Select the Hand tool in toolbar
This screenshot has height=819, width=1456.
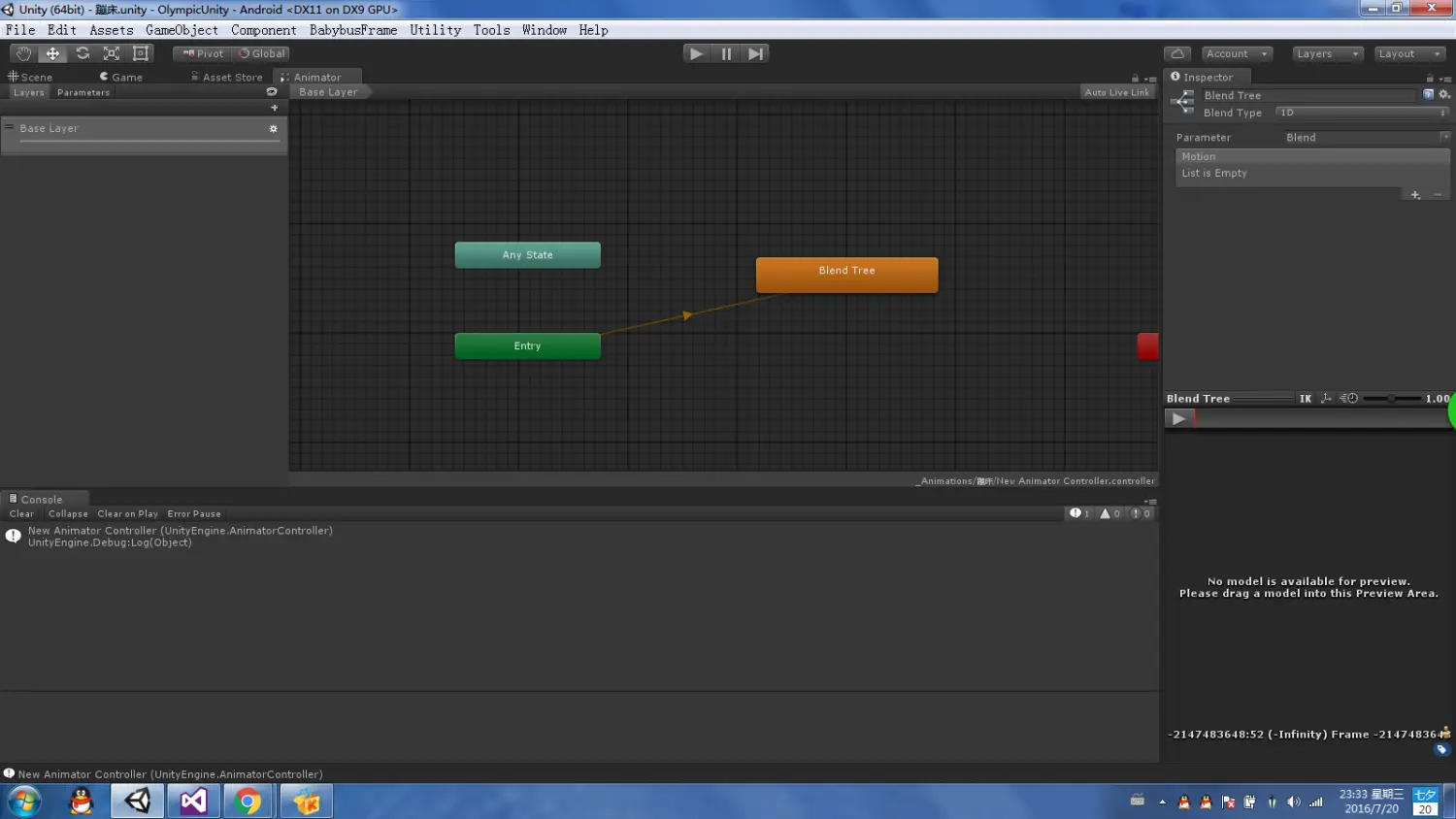coord(23,53)
